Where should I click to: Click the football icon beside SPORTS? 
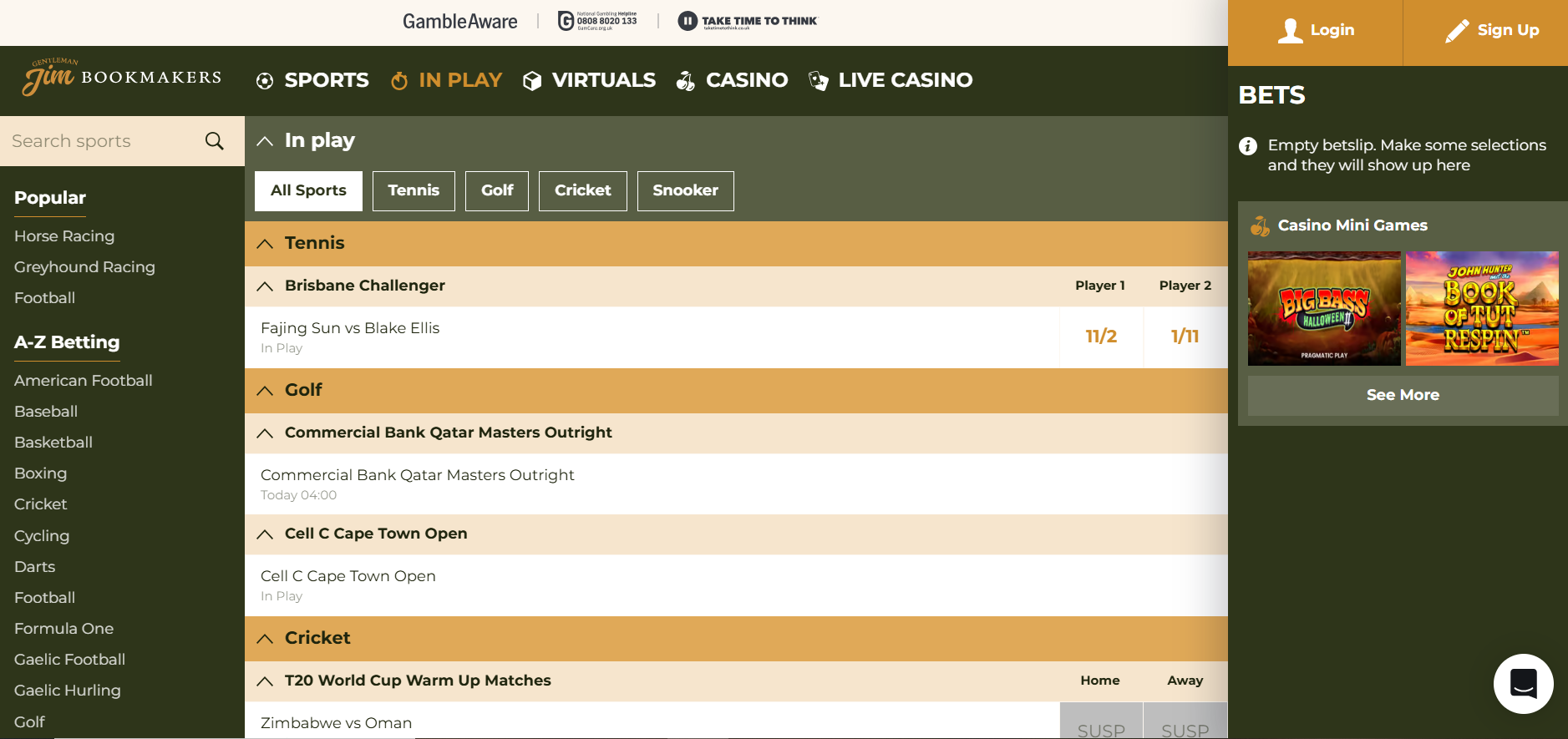click(265, 81)
